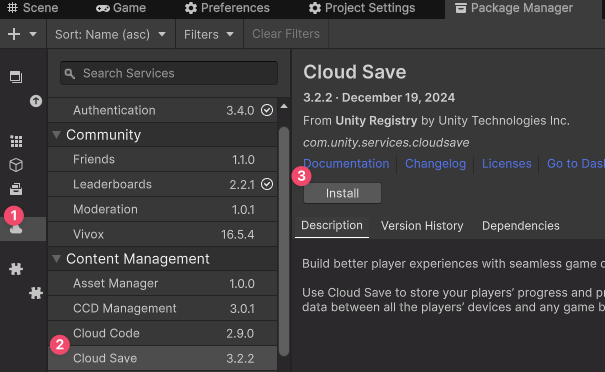
Task: Open the Built-in packages sidebar icon
Action: (x=16, y=189)
